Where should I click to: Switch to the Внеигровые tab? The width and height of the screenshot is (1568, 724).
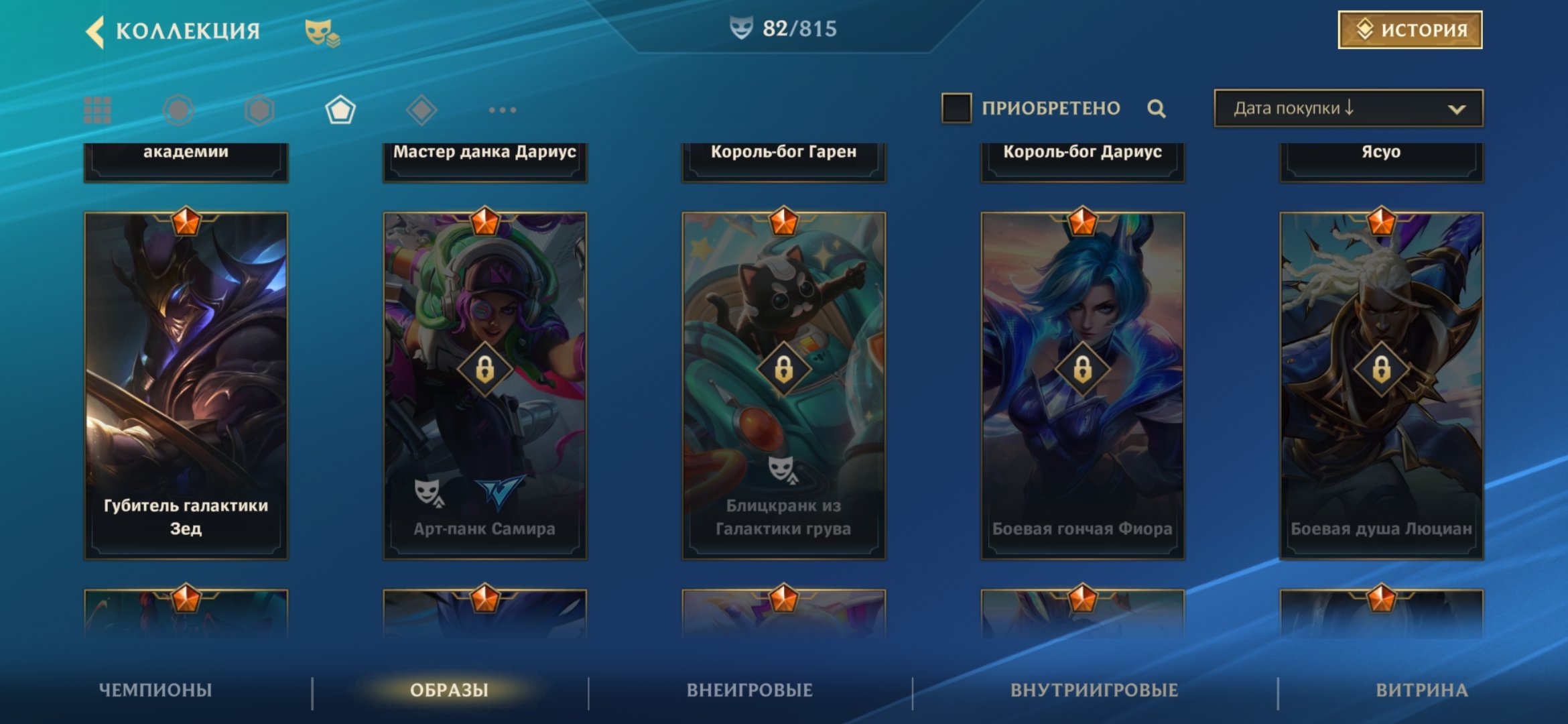[x=749, y=690]
